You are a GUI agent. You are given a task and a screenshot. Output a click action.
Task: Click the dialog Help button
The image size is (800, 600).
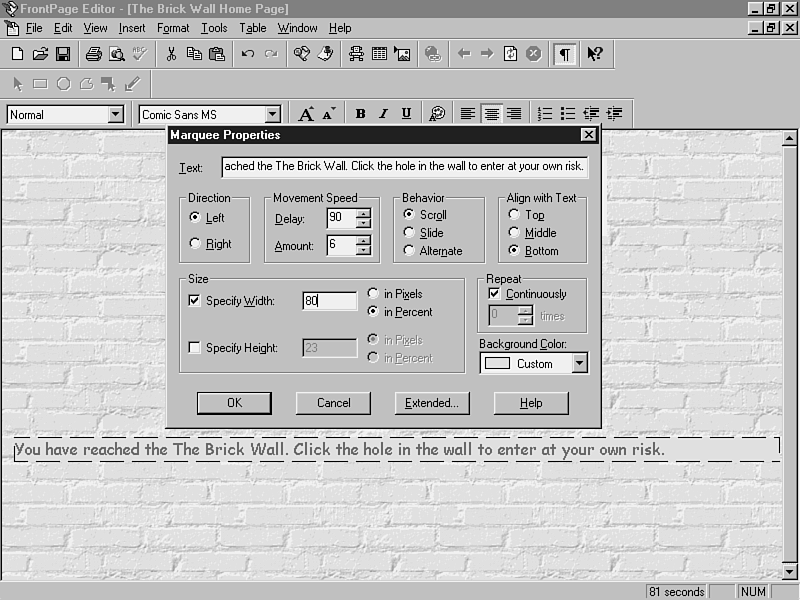tap(531, 403)
